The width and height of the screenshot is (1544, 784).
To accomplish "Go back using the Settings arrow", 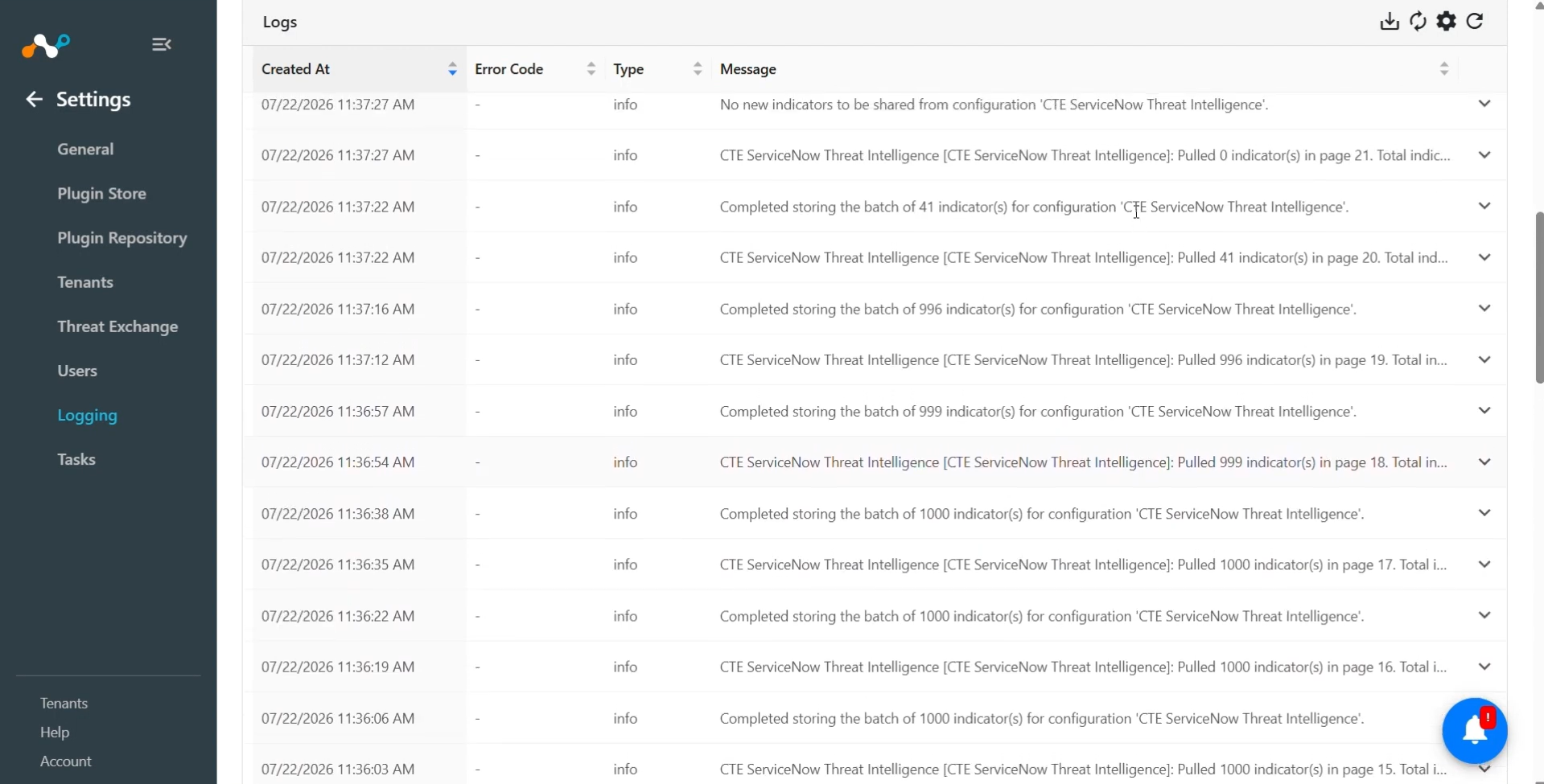I will click(34, 99).
